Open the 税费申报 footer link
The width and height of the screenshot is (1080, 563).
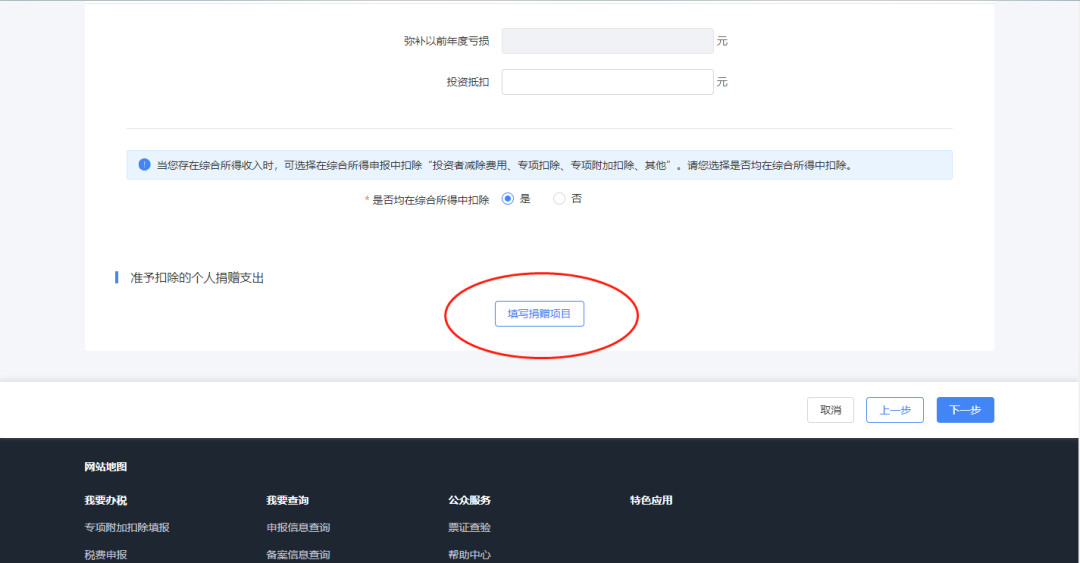pos(105,555)
